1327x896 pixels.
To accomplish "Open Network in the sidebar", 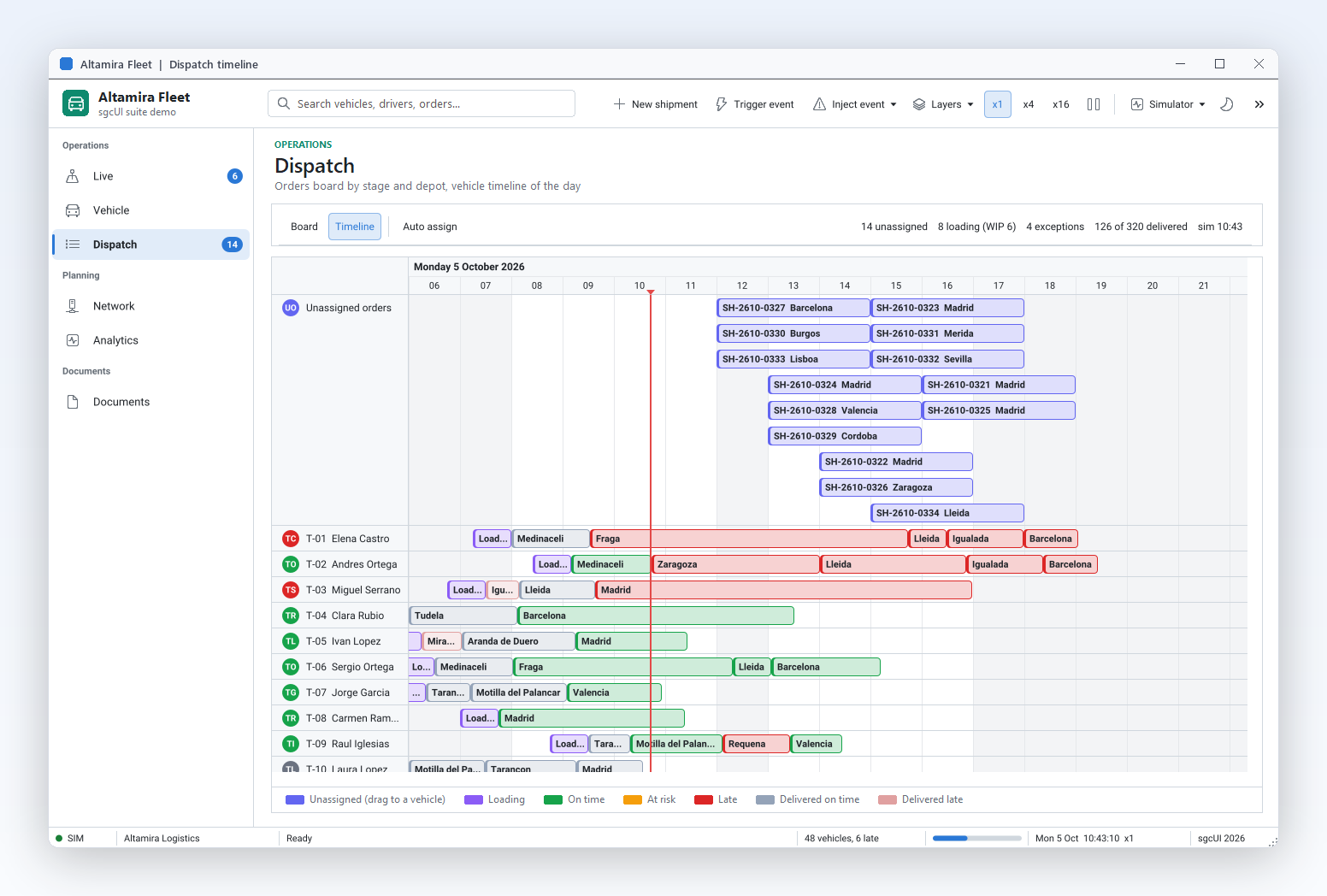I will click(150, 306).
